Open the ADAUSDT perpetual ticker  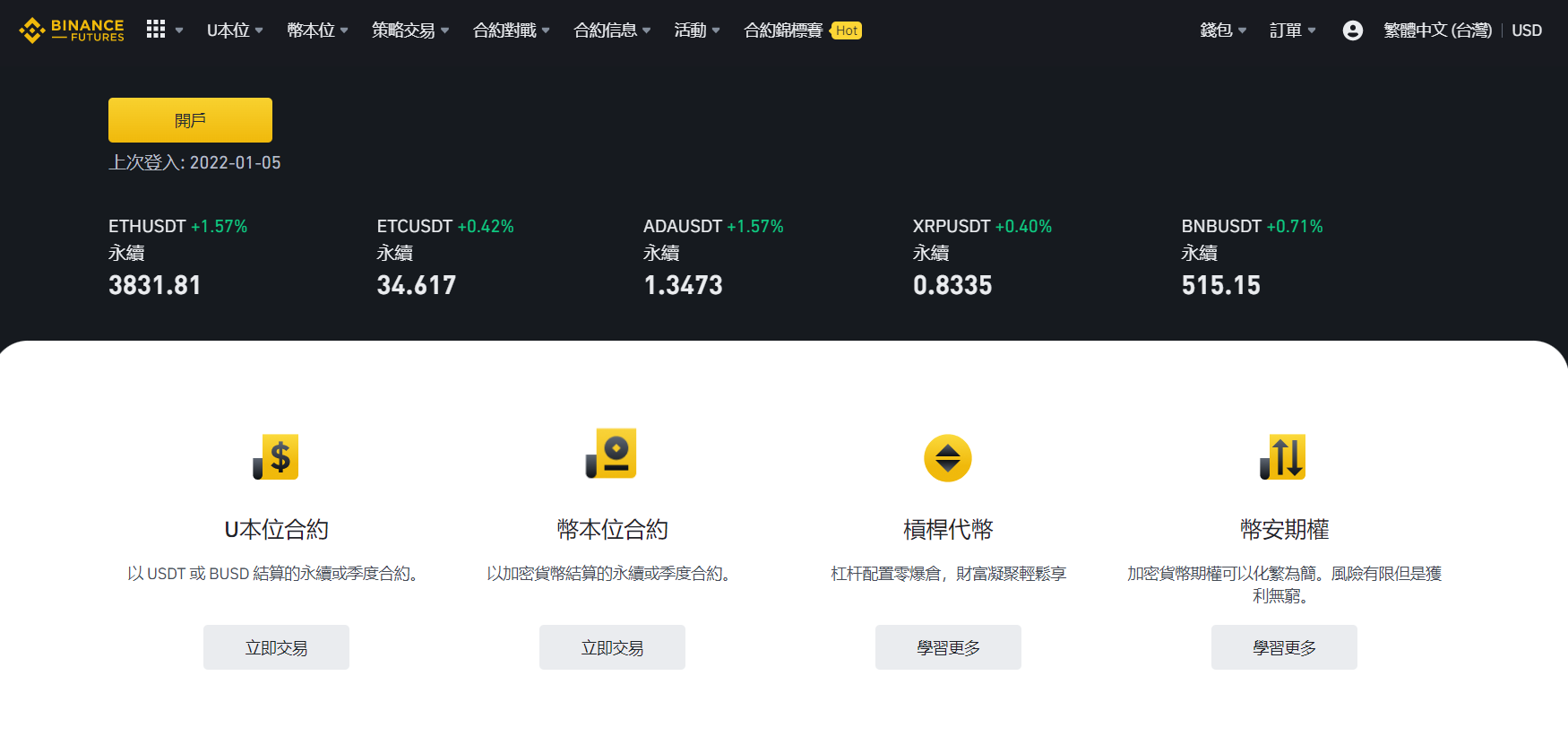(713, 257)
